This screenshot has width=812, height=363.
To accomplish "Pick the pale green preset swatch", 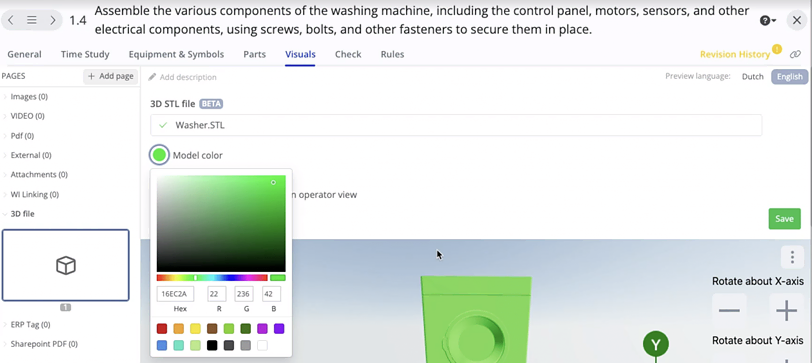I will click(x=195, y=345).
